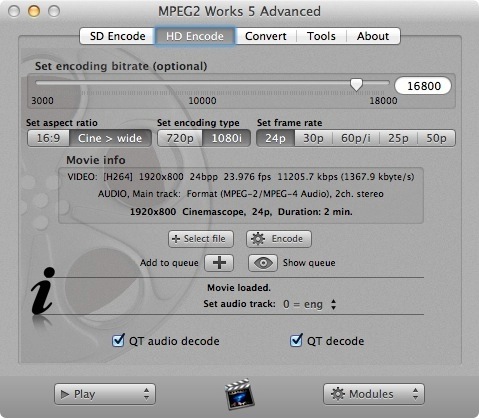Click the encoding bitrate slider knob

pos(356,85)
